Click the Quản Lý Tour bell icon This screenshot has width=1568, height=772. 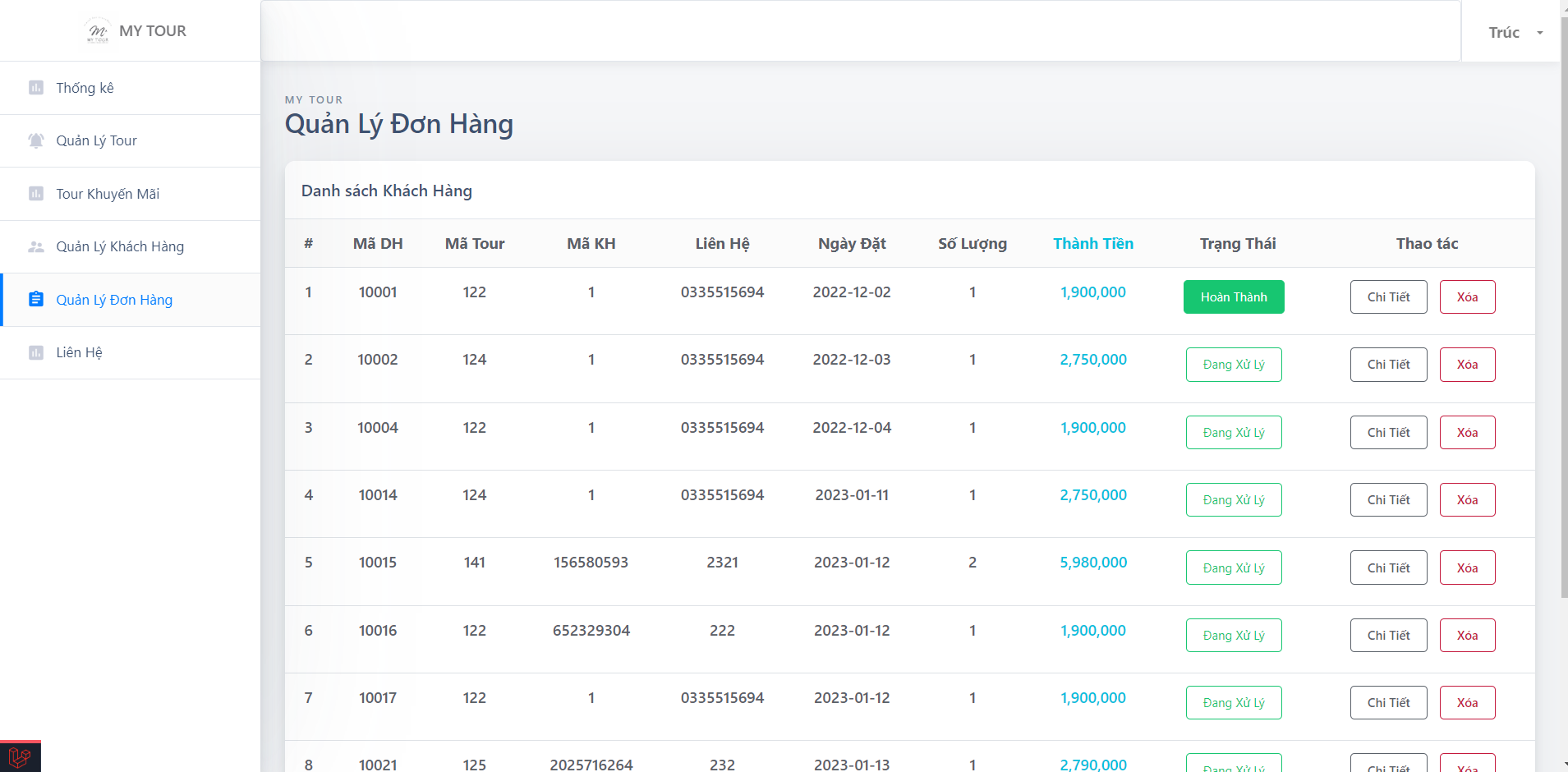(36, 140)
